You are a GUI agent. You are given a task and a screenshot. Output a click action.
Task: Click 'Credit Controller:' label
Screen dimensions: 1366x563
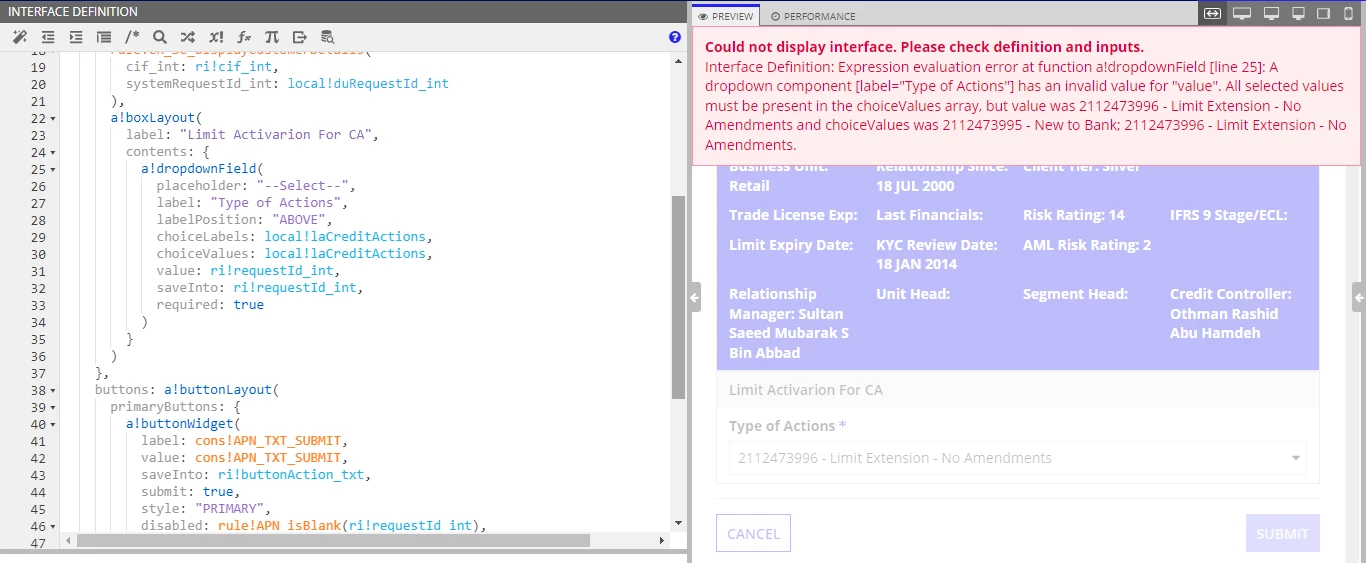(x=1231, y=294)
